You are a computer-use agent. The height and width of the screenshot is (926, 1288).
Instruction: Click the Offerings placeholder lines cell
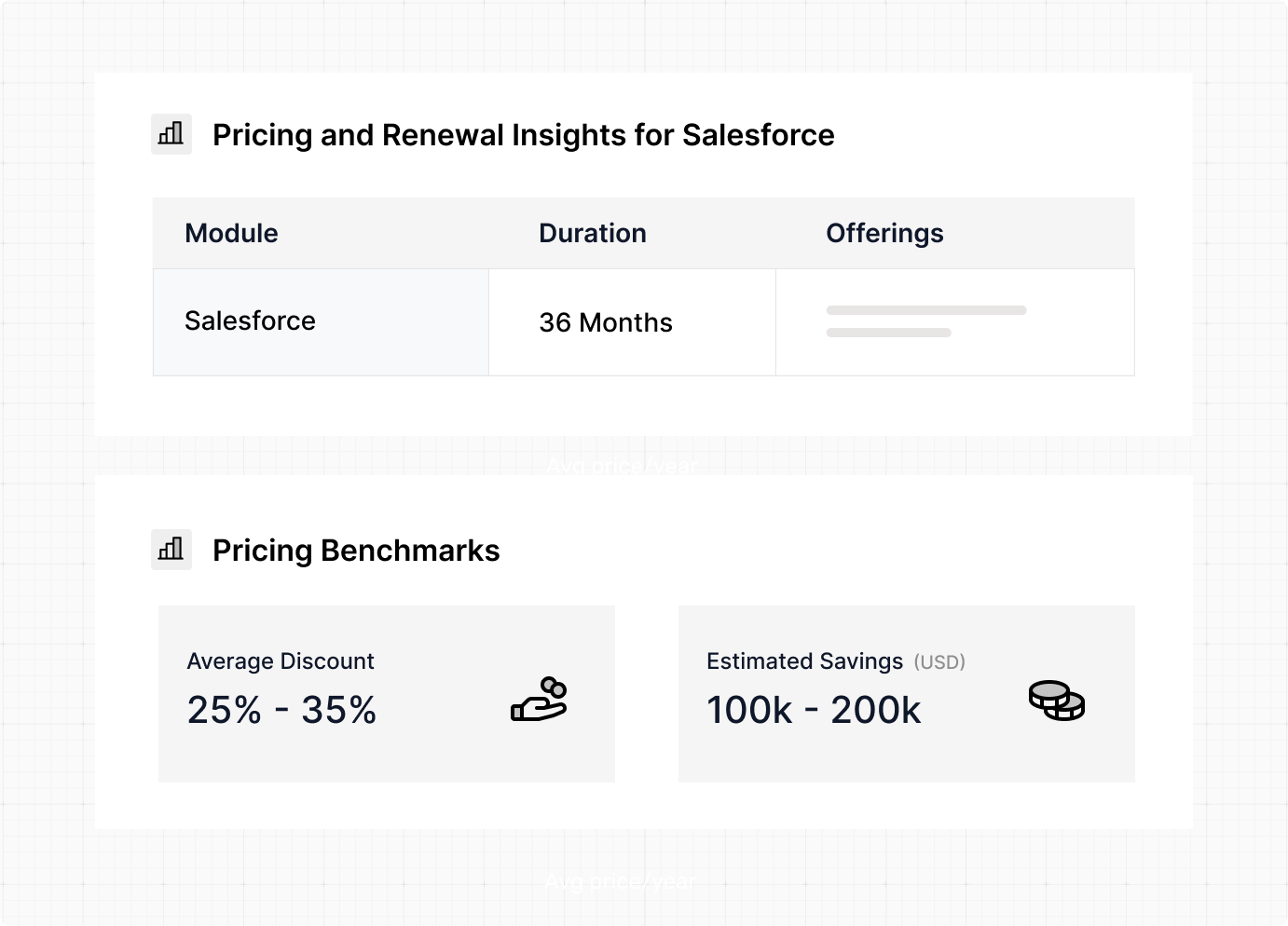(x=955, y=322)
